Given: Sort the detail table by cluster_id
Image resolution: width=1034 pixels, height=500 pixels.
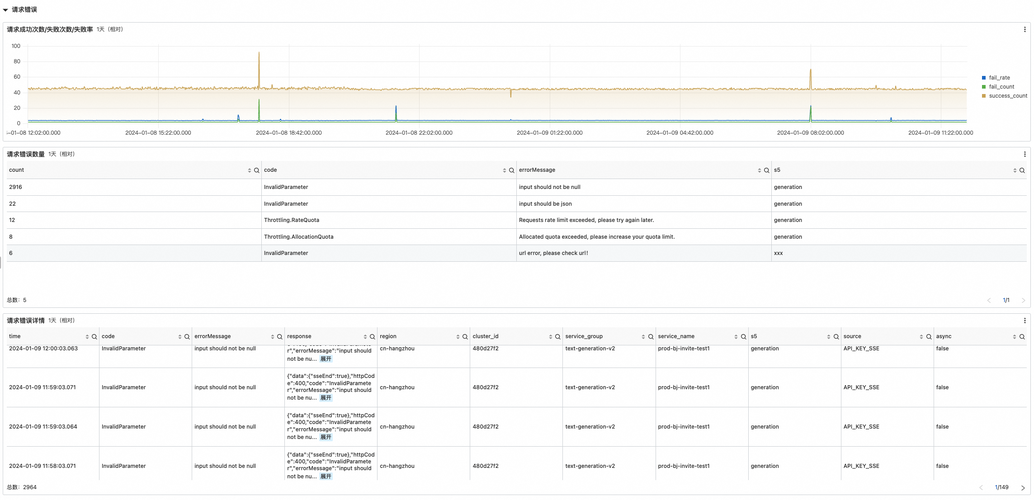Looking at the screenshot, I should pyautogui.click(x=550, y=337).
